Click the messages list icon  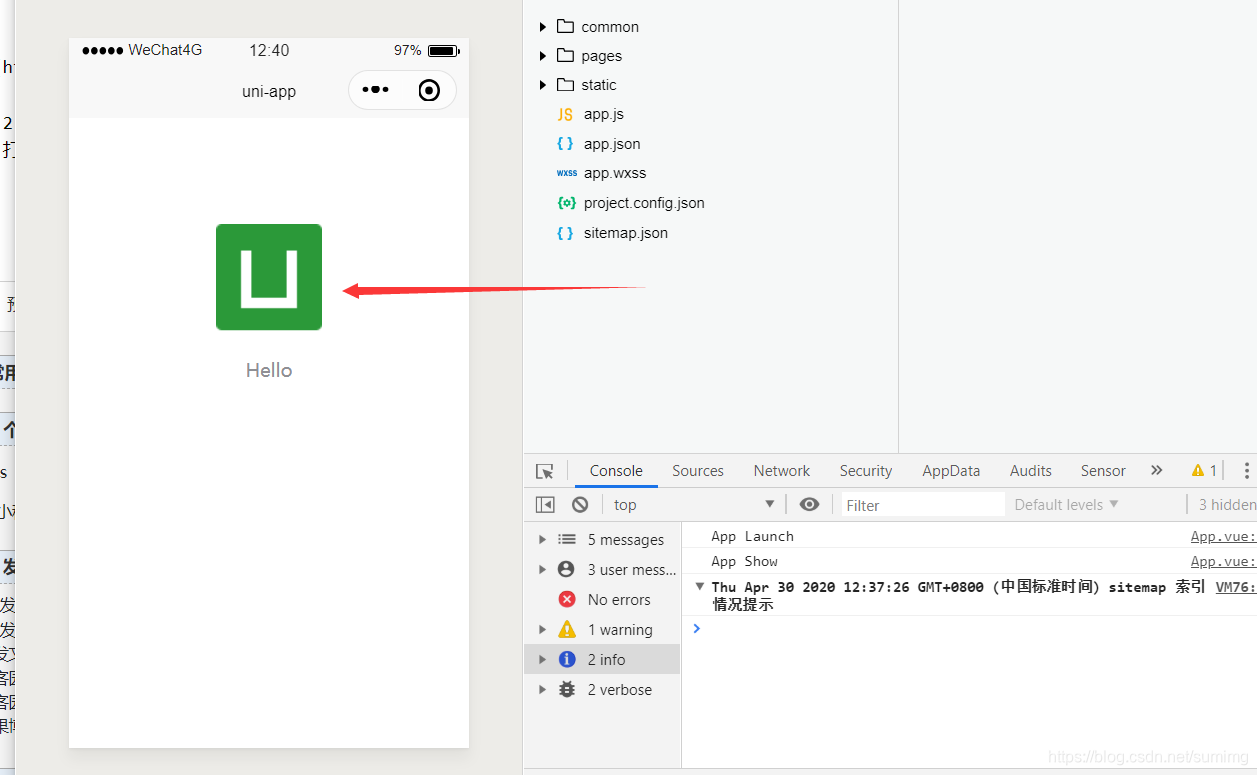[x=567, y=539]
